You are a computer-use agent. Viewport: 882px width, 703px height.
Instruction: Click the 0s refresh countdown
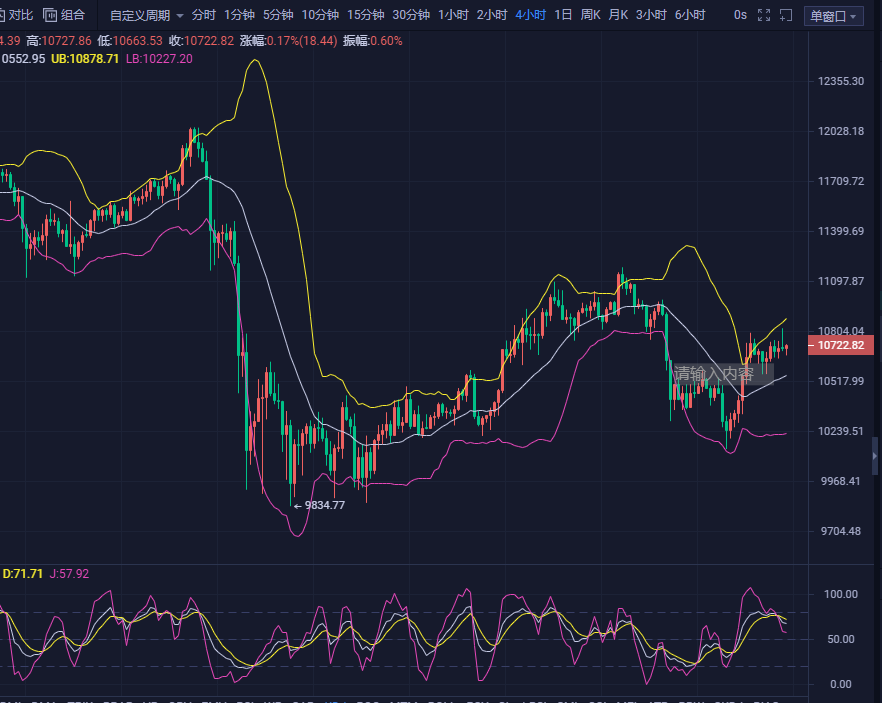pyautogui.click(x=740, y=15)
